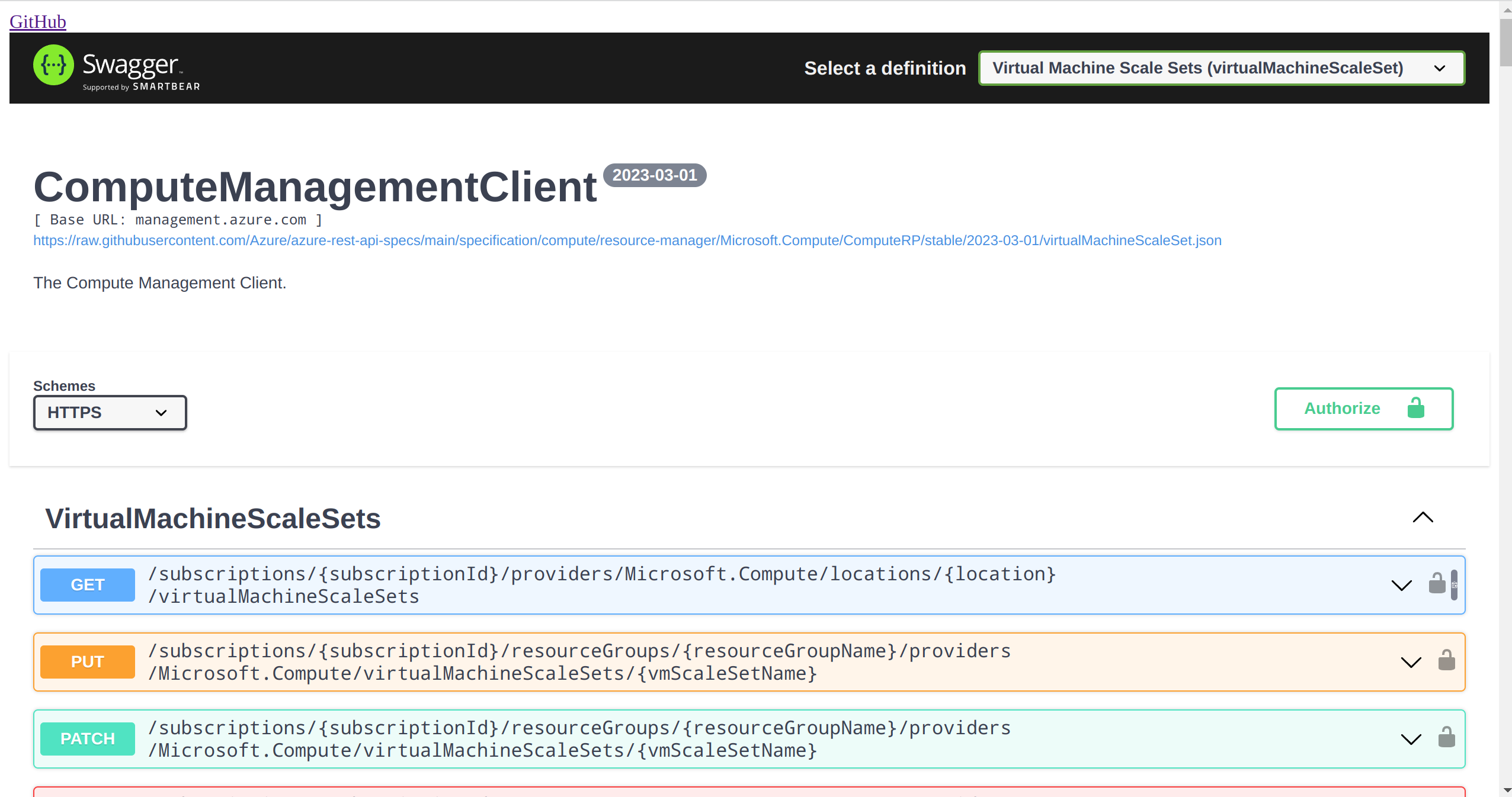This screenshot has width=1512, height=797.
Task: Copy GET path with clipboard icon
Action: point(1454,585)
